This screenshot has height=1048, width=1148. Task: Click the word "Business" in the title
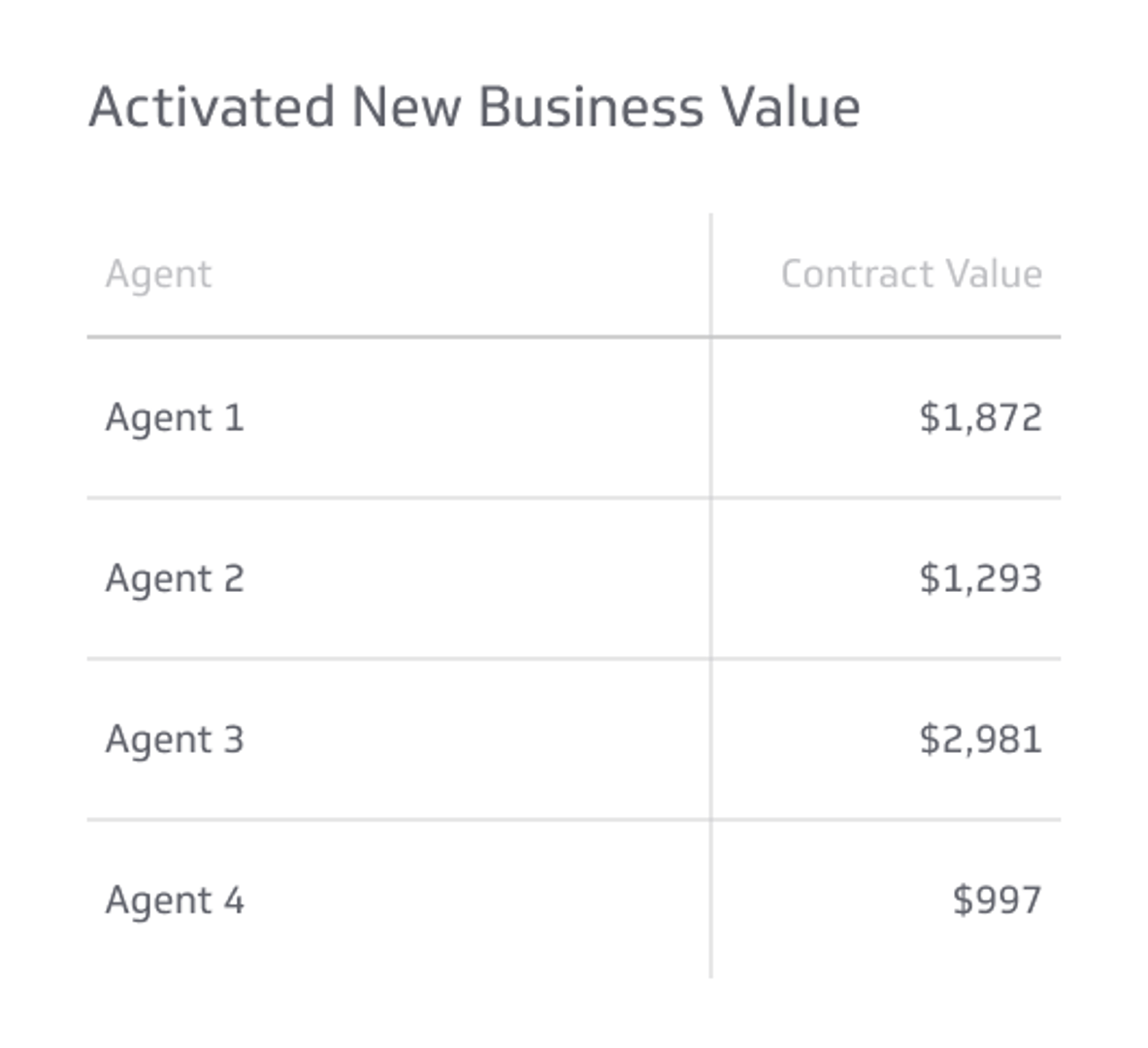point(590,107)
